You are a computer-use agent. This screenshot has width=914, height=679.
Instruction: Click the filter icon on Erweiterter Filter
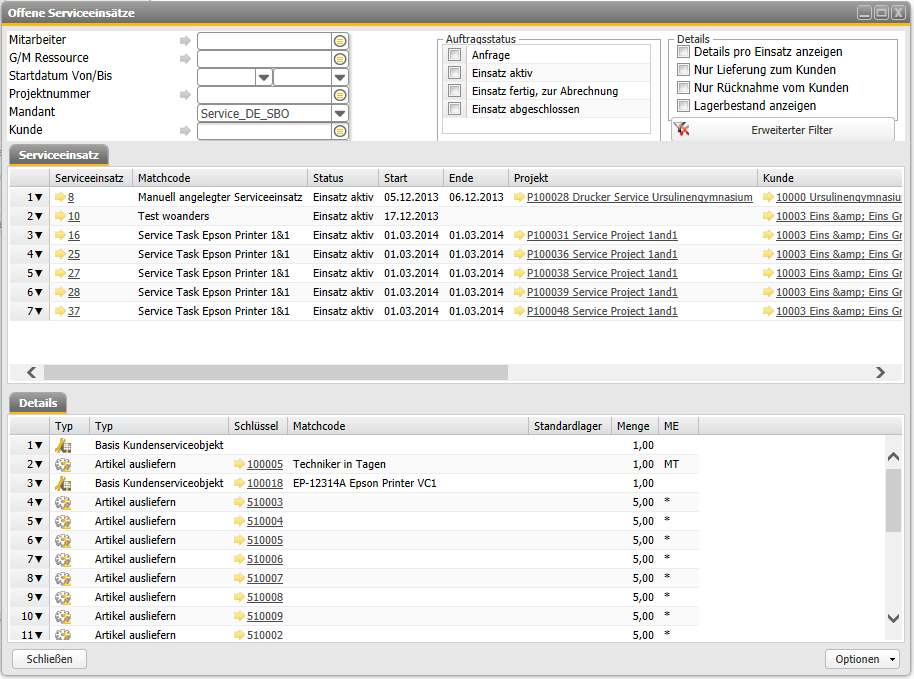682,129
